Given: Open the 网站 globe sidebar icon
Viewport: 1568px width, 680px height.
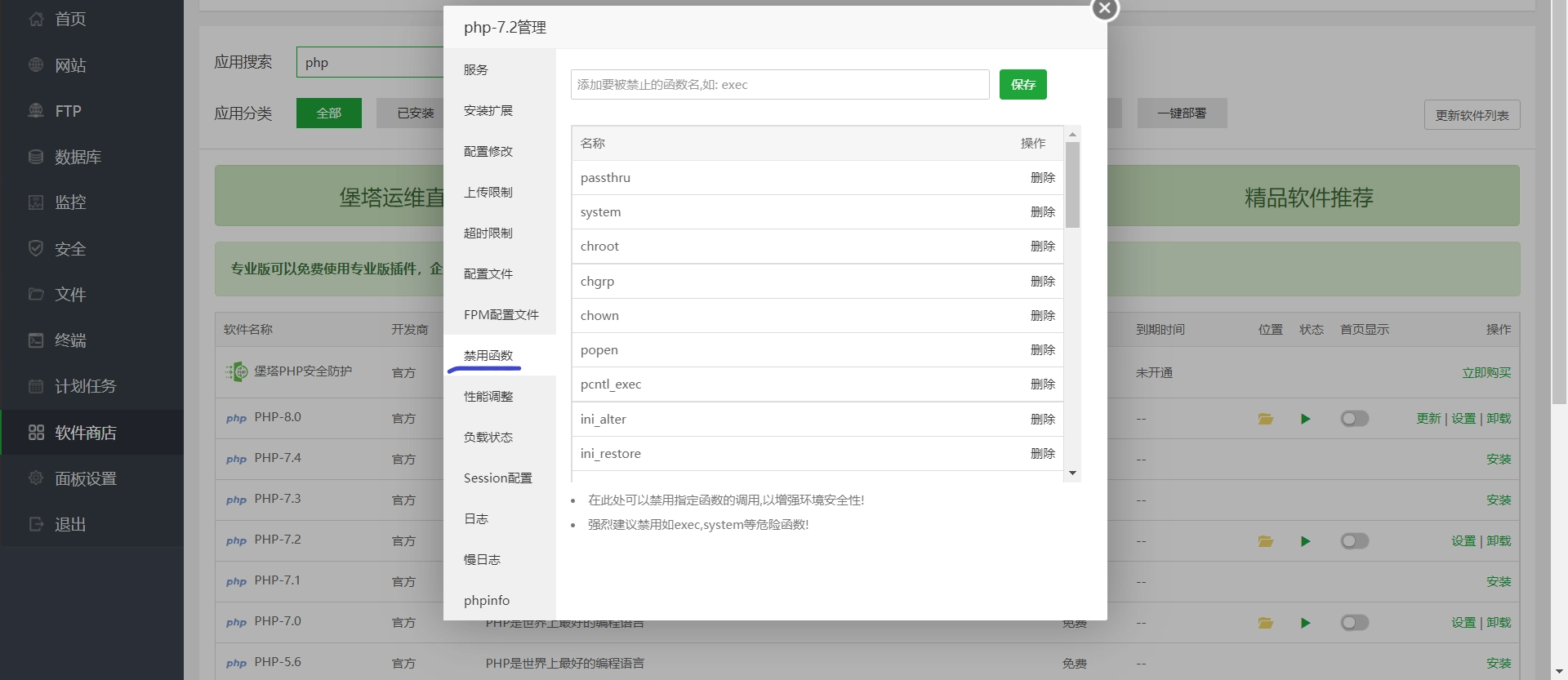Looking at the screenshot, I should pos(36,64).
